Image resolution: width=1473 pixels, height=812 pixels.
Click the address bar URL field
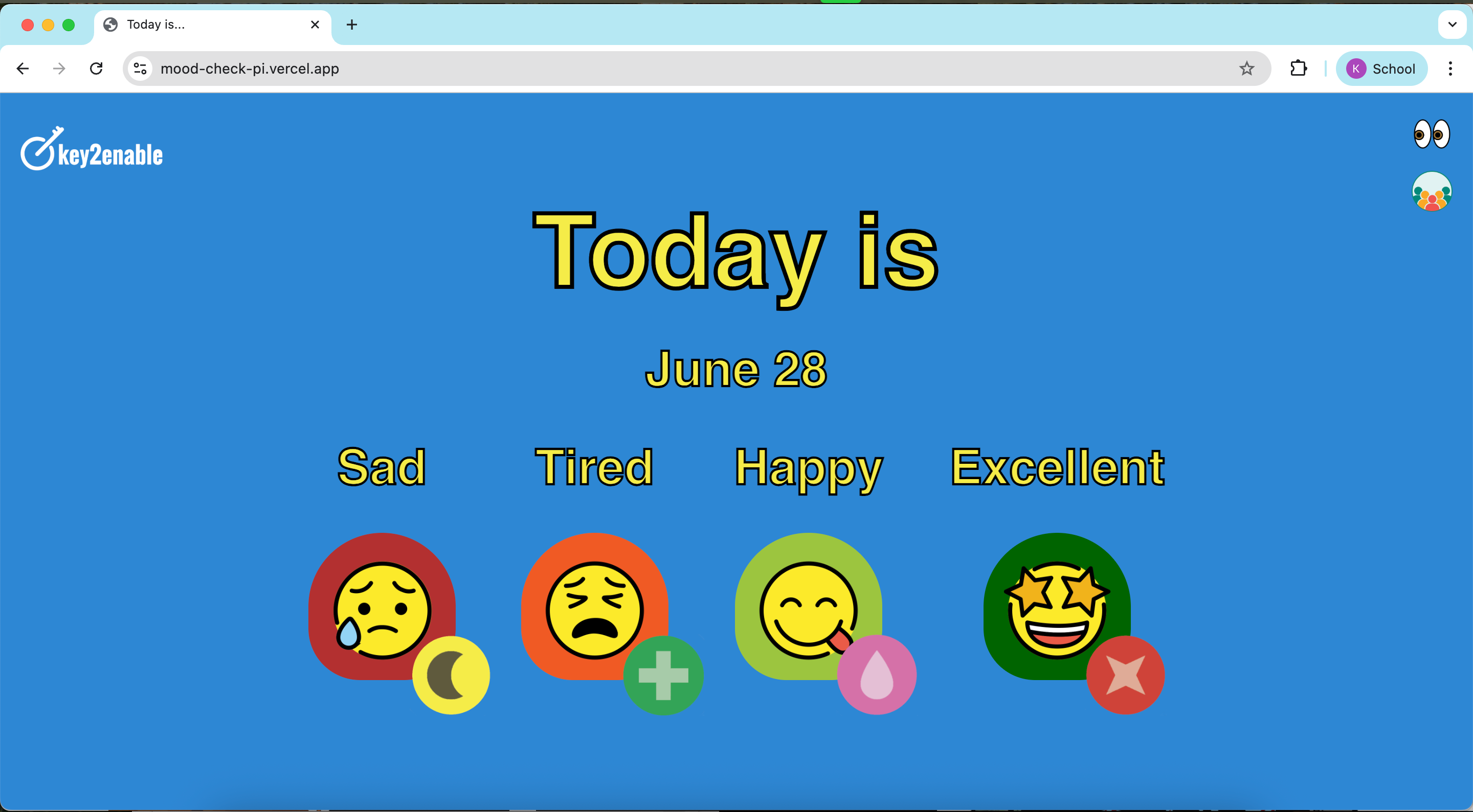pyautogui.click(x=697, y=69)
